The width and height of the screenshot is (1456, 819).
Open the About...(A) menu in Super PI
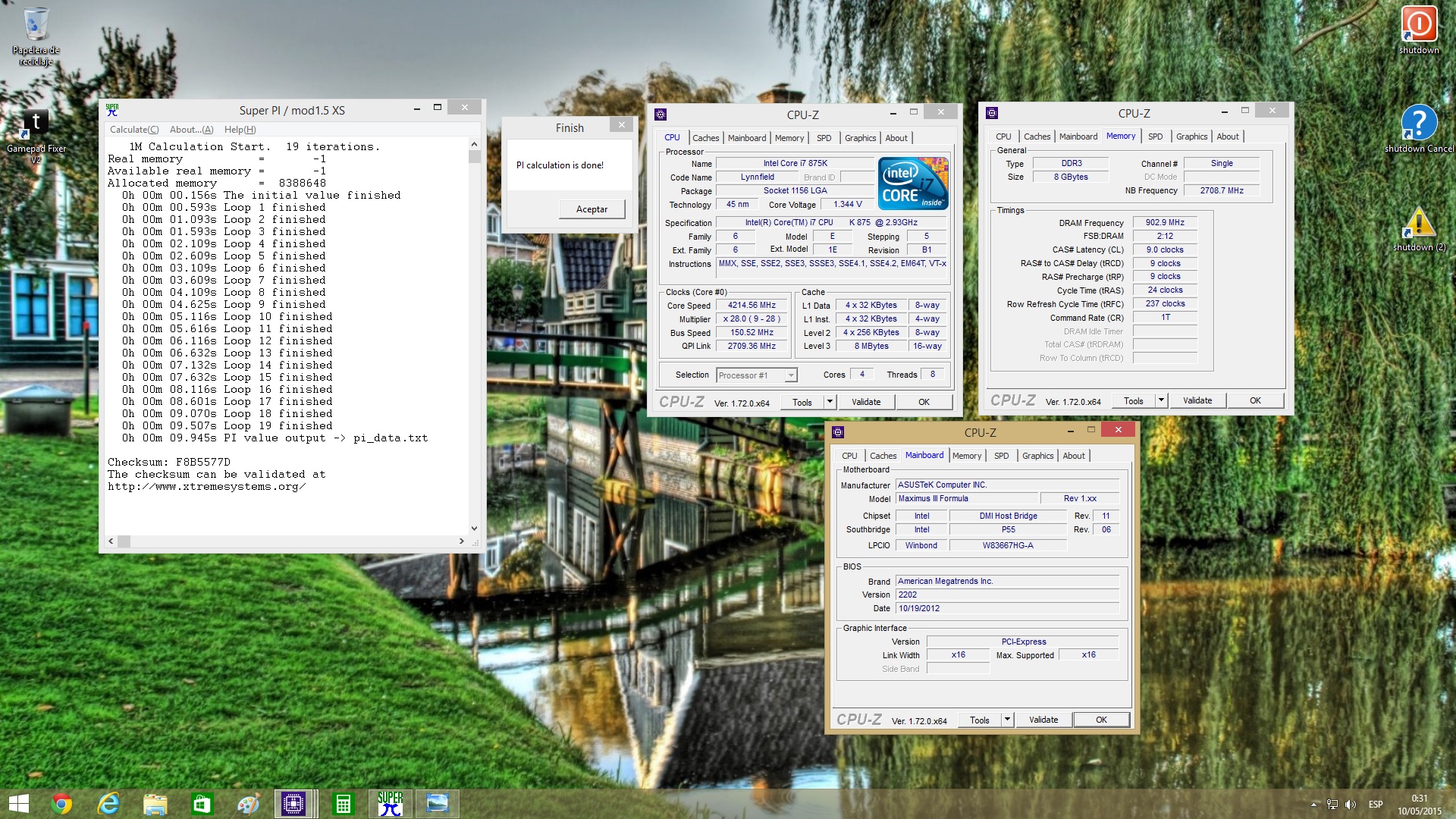(x=192, y=130)
